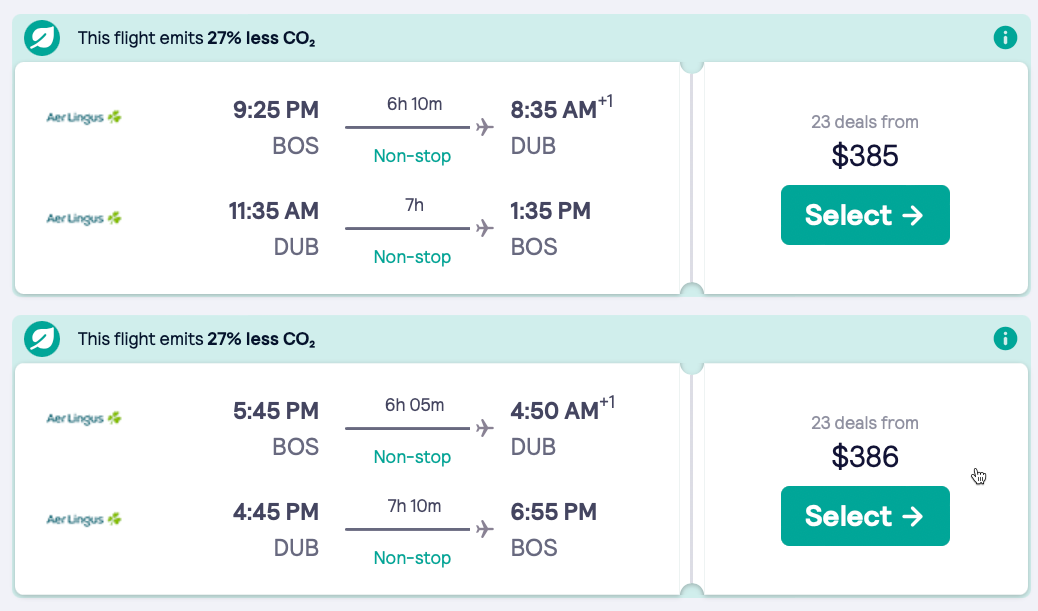Viewport: 1038px width, 611px height.
Task: Click the leaf emissions icon on second flight
Action: coord(41,338)
